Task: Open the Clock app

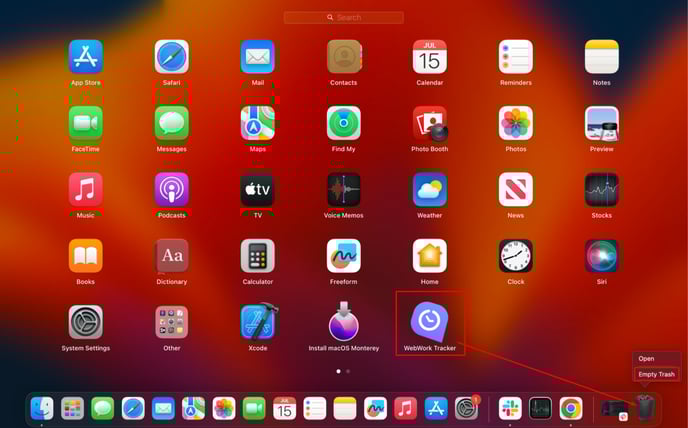Action: tap(516, 255)
